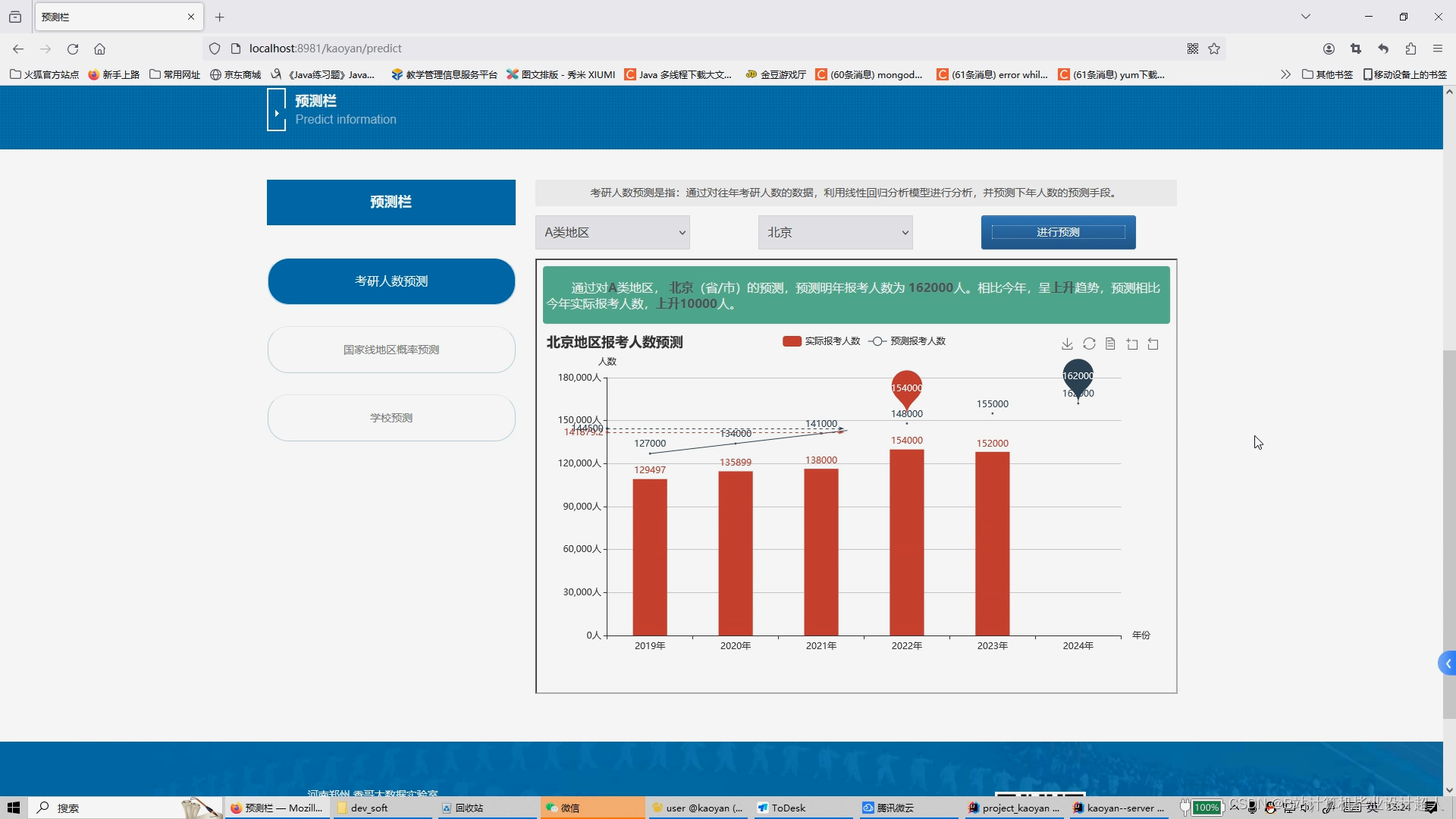The width and height of the screenshot is (1456, 819).
Task: Click the chart zoom reset icon
Action: coord(1153,344)
